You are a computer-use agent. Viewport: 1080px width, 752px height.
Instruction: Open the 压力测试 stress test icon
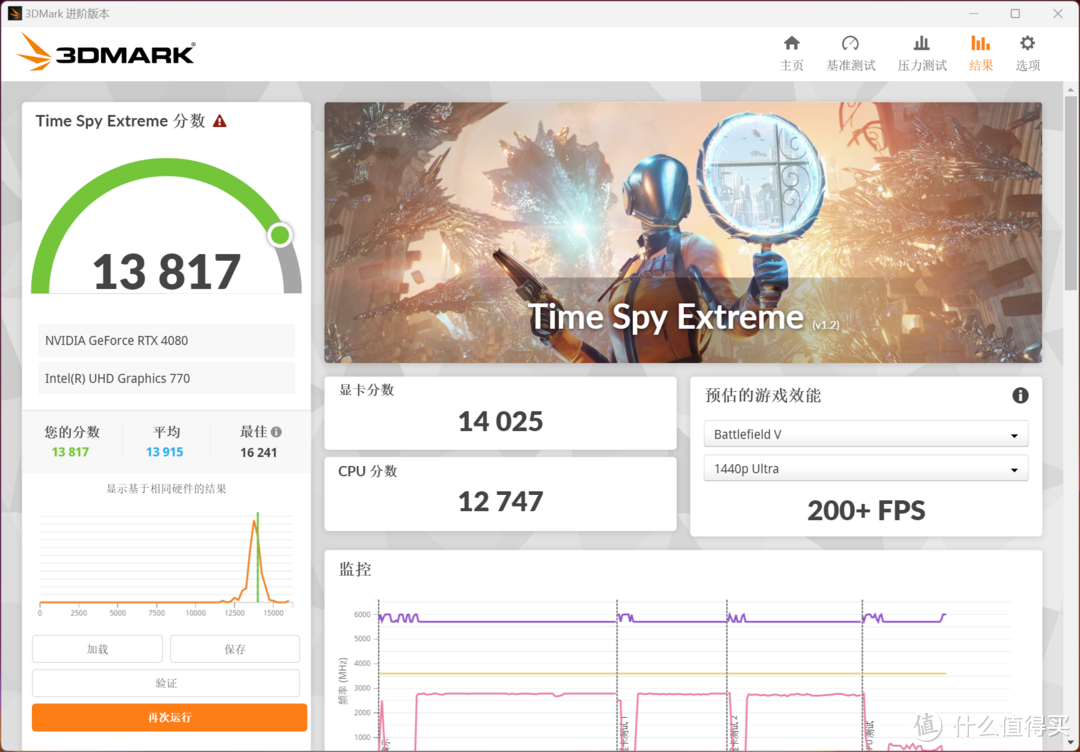922,43
